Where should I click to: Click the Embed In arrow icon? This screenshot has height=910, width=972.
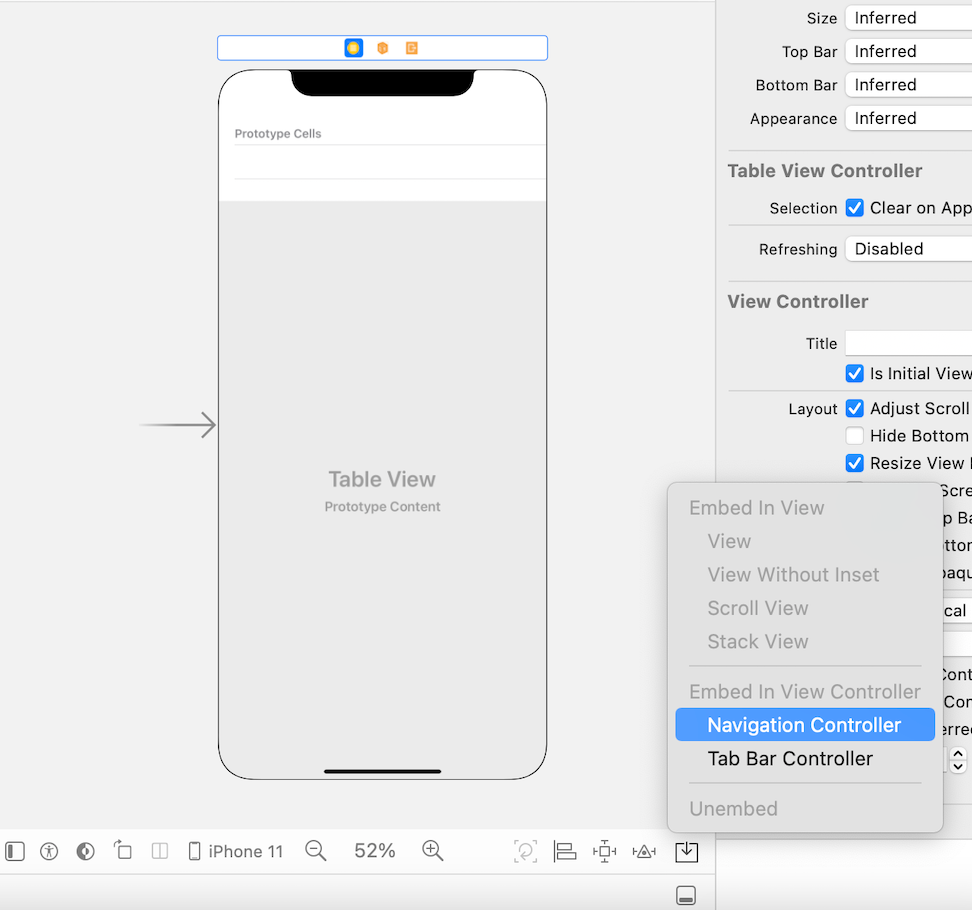point(687,851)
